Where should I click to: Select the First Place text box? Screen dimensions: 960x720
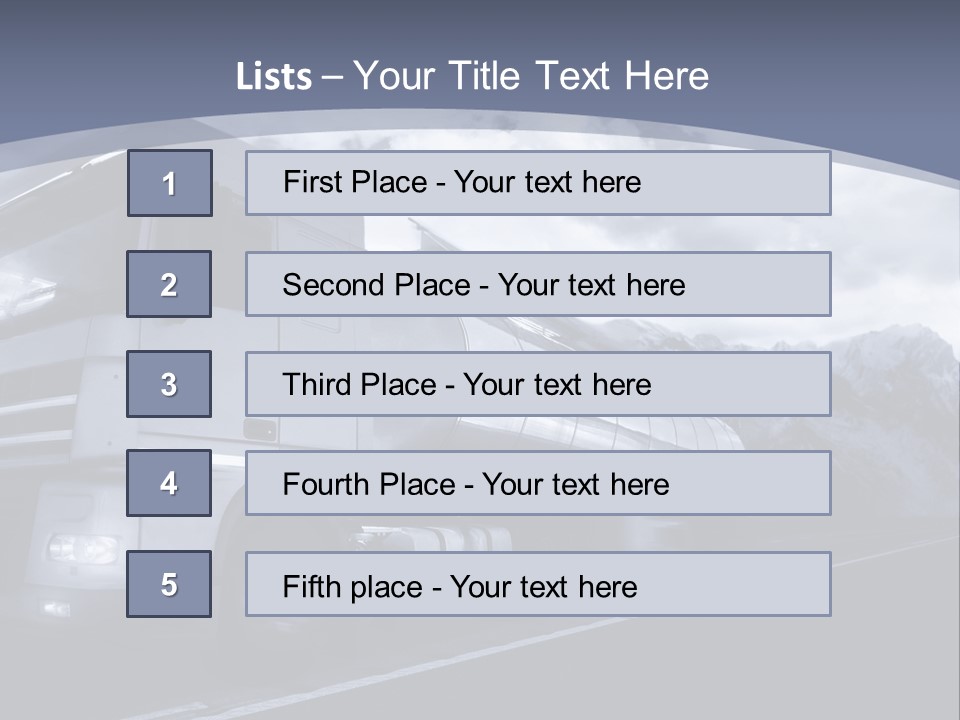(538, 183)
